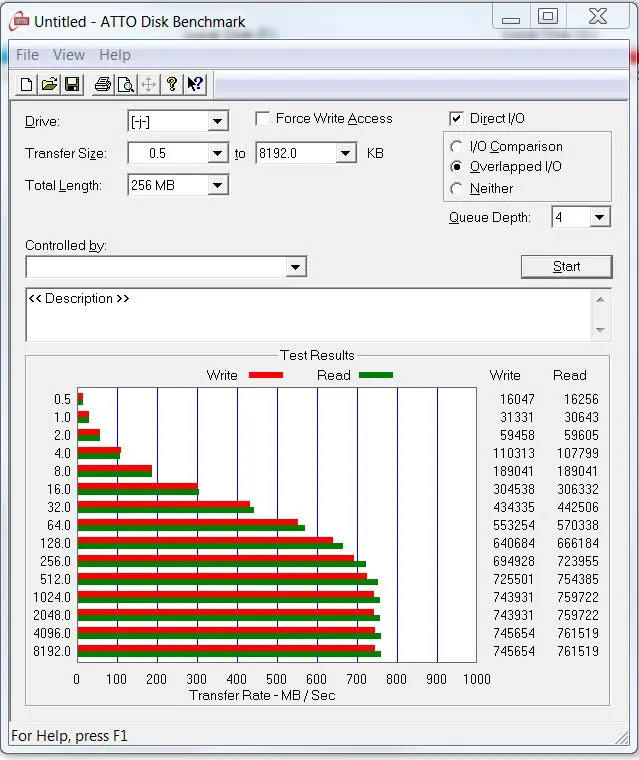639x760 pixels.
Task: Select the I/O Comparison radio button
Action: 456,146
